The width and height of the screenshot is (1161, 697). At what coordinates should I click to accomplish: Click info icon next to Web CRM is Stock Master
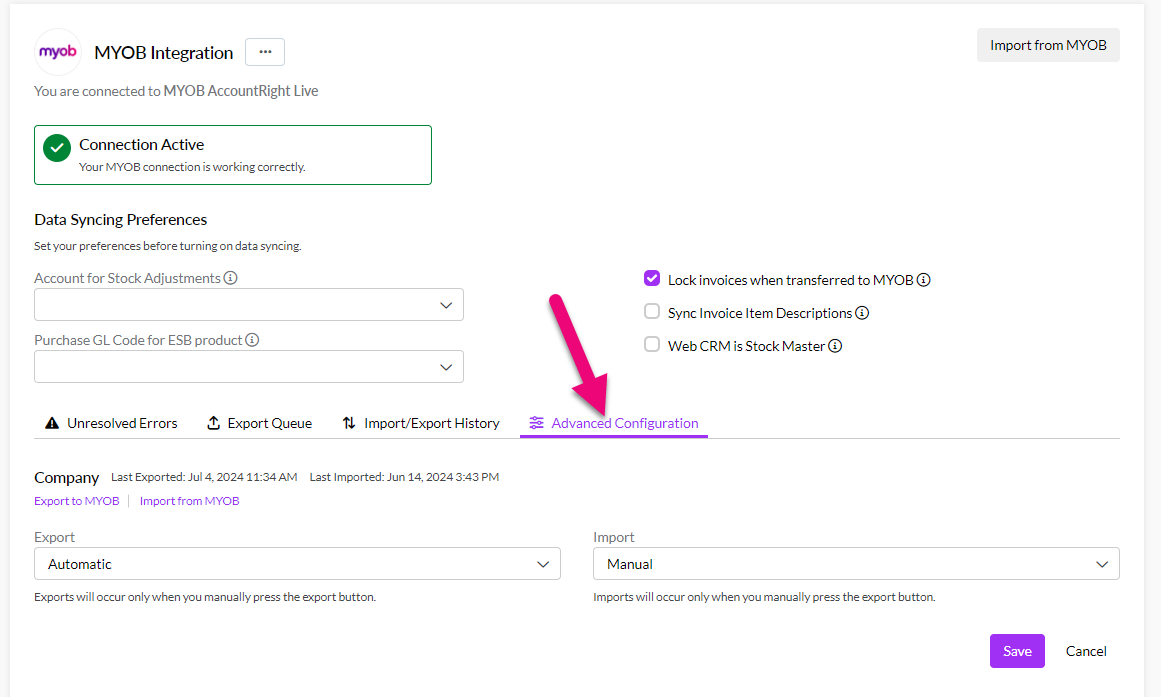click(835, 346)
